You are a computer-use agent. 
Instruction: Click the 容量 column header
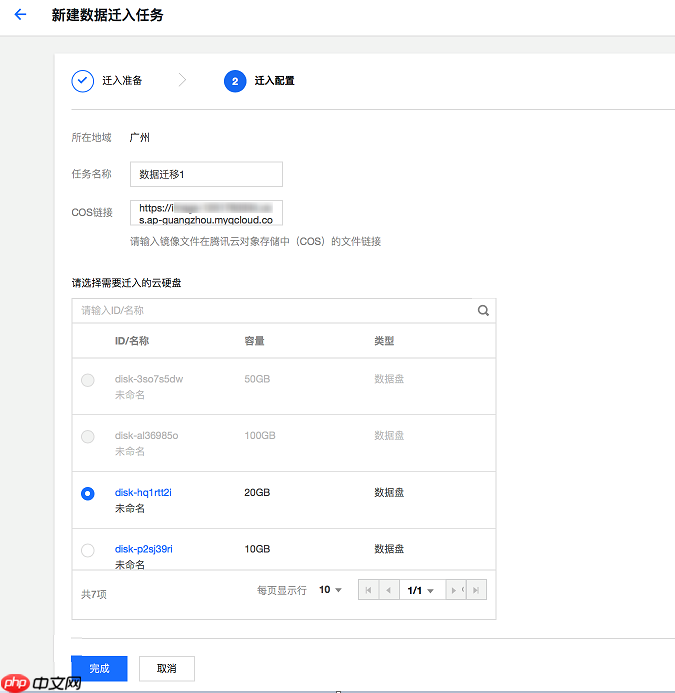pyautogui.click(x=254, y=341)
